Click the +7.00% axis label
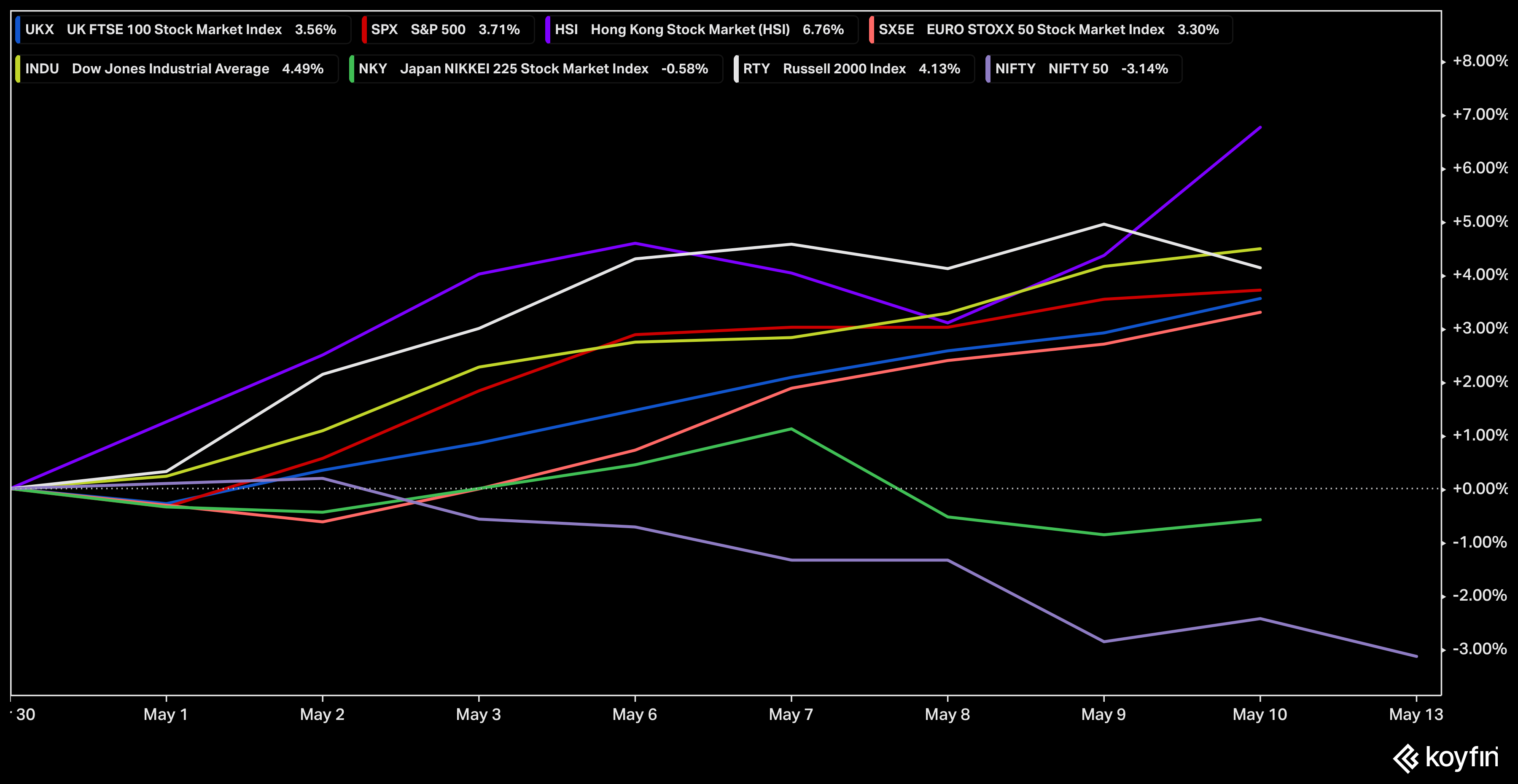The height and width of the screenshot is (784, 1518). pos(1480,114)
